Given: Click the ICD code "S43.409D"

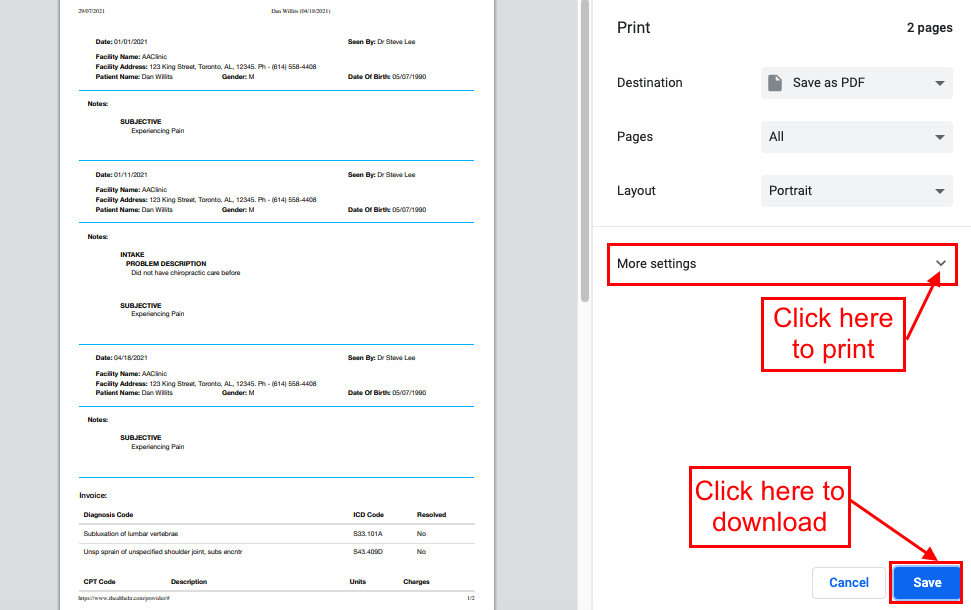Looking at the screenshot, I should pos(368,552).
